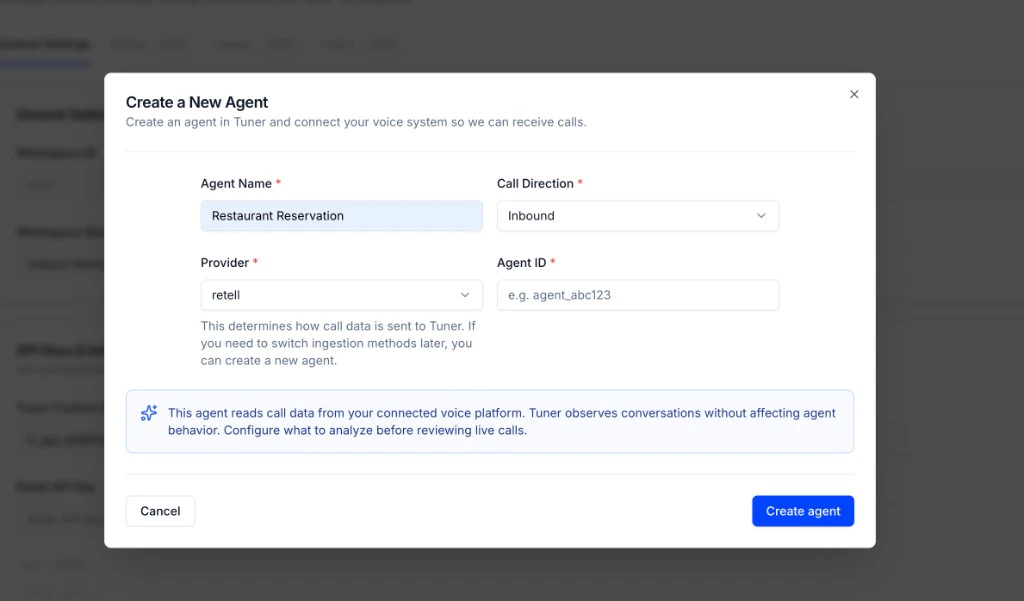This screenshot has height=601, width=1024.
Task: Click Cancel to abort agent creation
Action: coord(160,511)
